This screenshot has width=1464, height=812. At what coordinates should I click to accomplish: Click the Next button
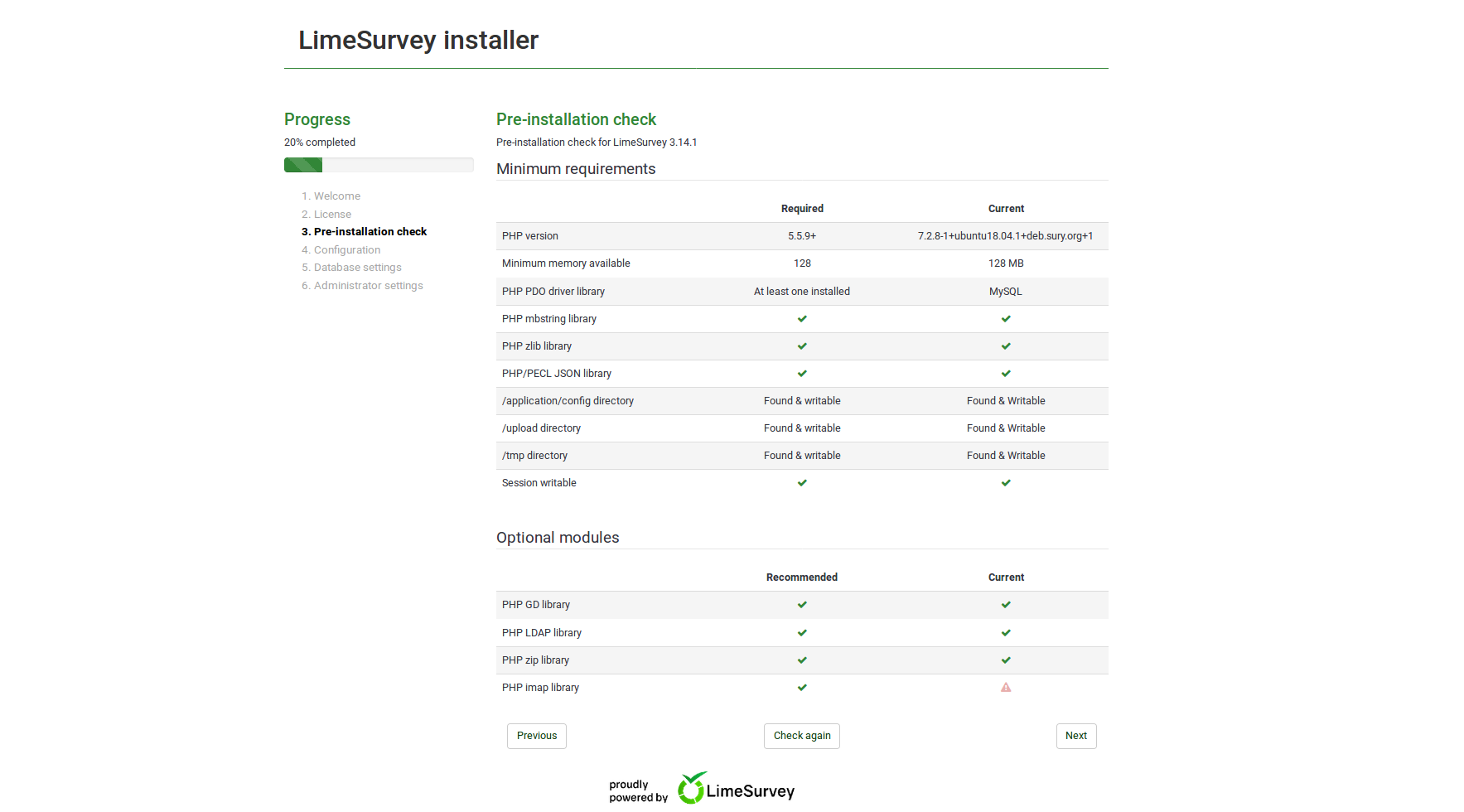[1076, 736]
